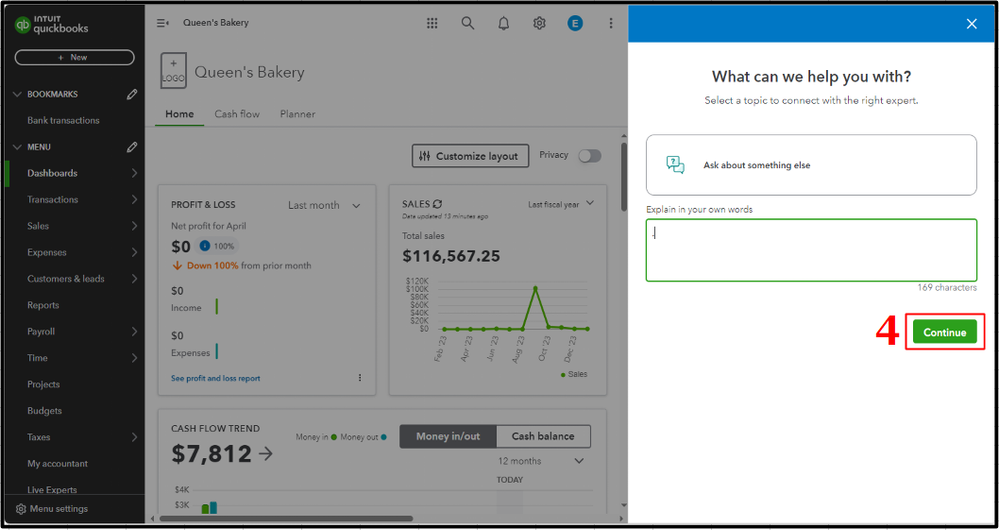This screenshot has height=530, width=999.
Task: Click the sales chart peak point
Action: click(535, 288)
